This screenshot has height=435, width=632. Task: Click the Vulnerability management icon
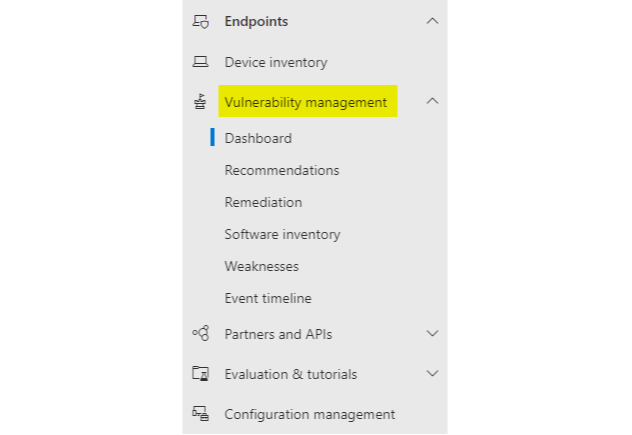(x=200, y=102)
